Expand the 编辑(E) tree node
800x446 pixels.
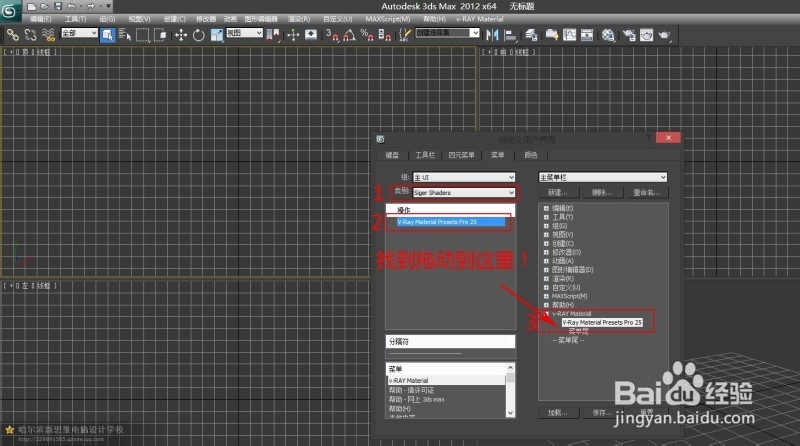[x=546, y=207]
